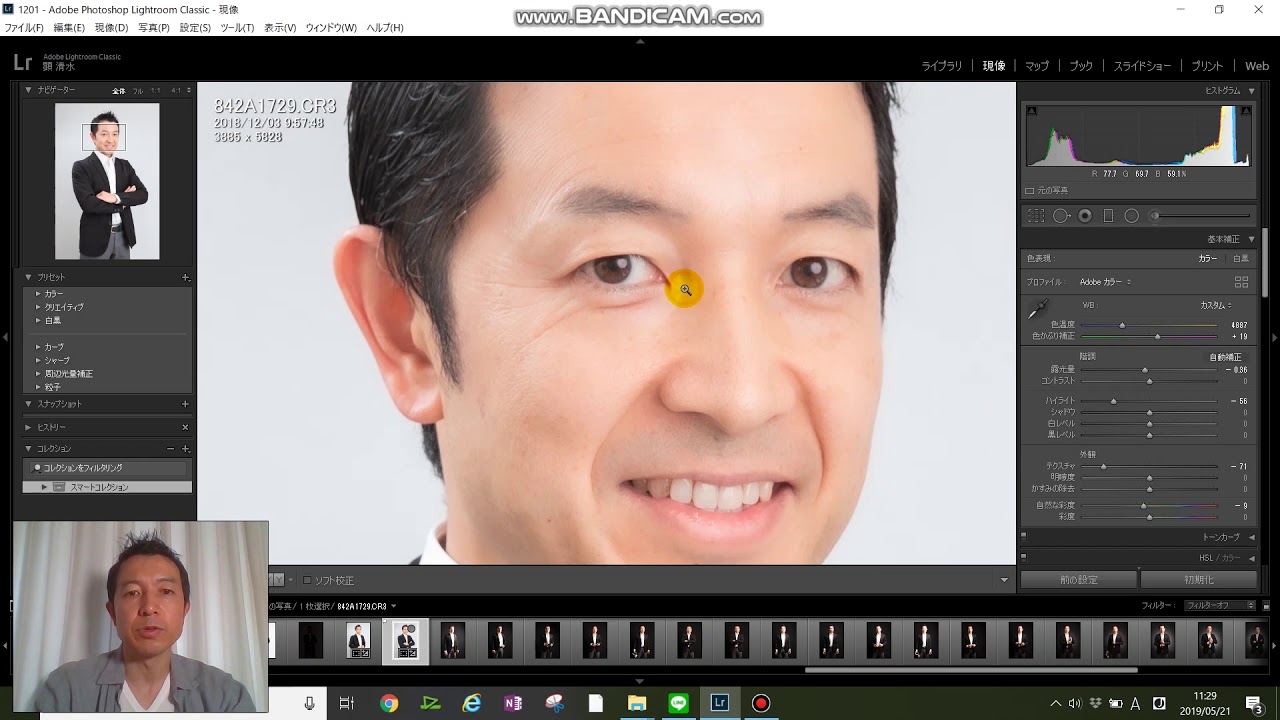The height and width of the screenshot is (720, 1280).
Task: Toggle the トーンカーブ panel on/off switch
Action: pos(1024,537)
